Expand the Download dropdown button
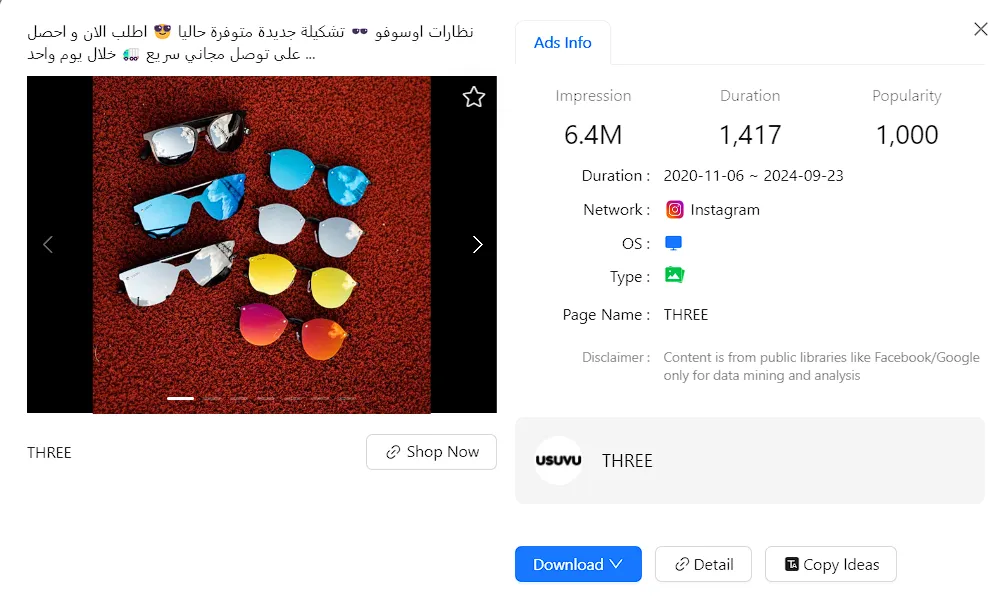 point(578,564)
